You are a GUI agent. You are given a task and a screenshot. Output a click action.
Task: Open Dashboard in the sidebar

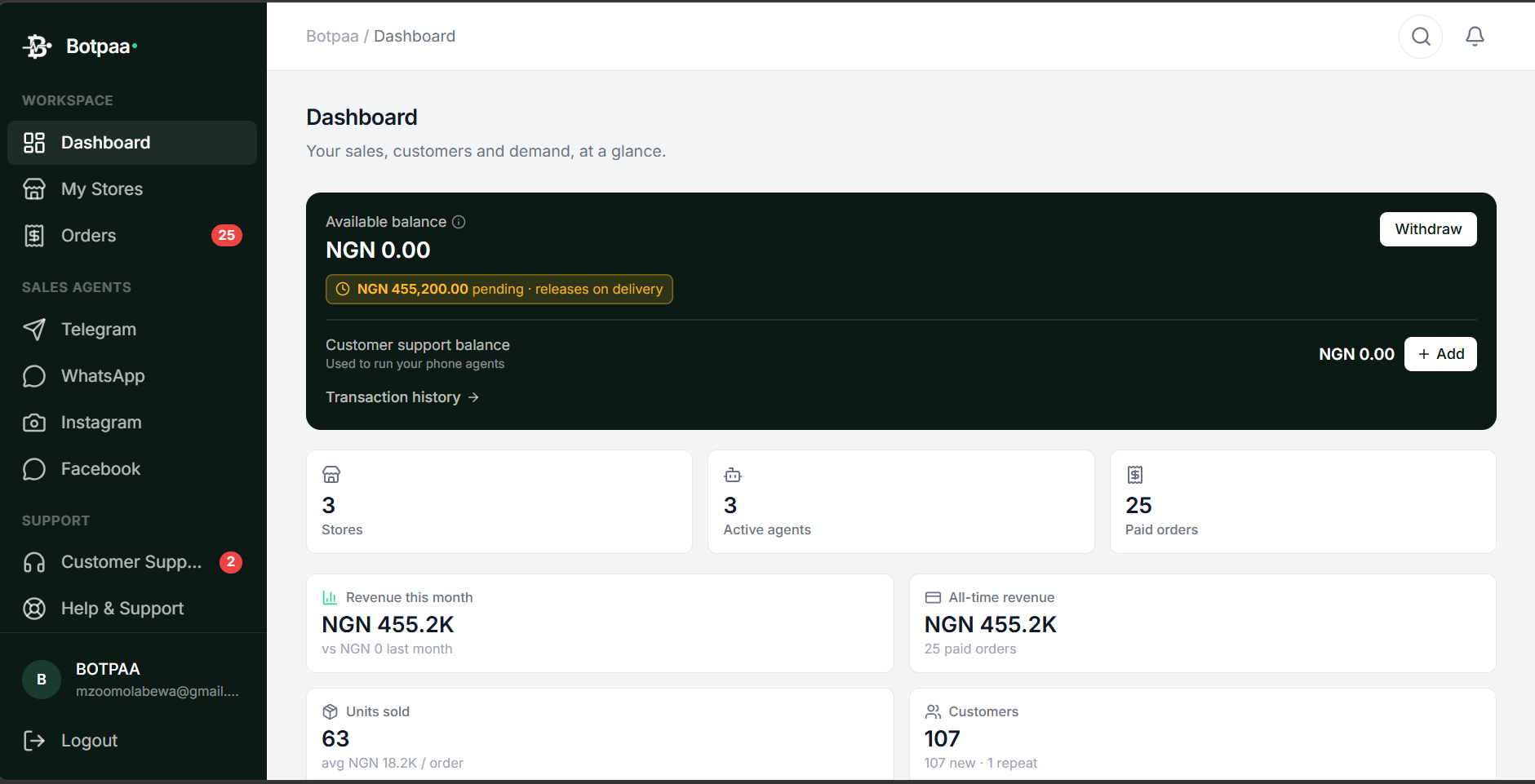click(132, 143)
